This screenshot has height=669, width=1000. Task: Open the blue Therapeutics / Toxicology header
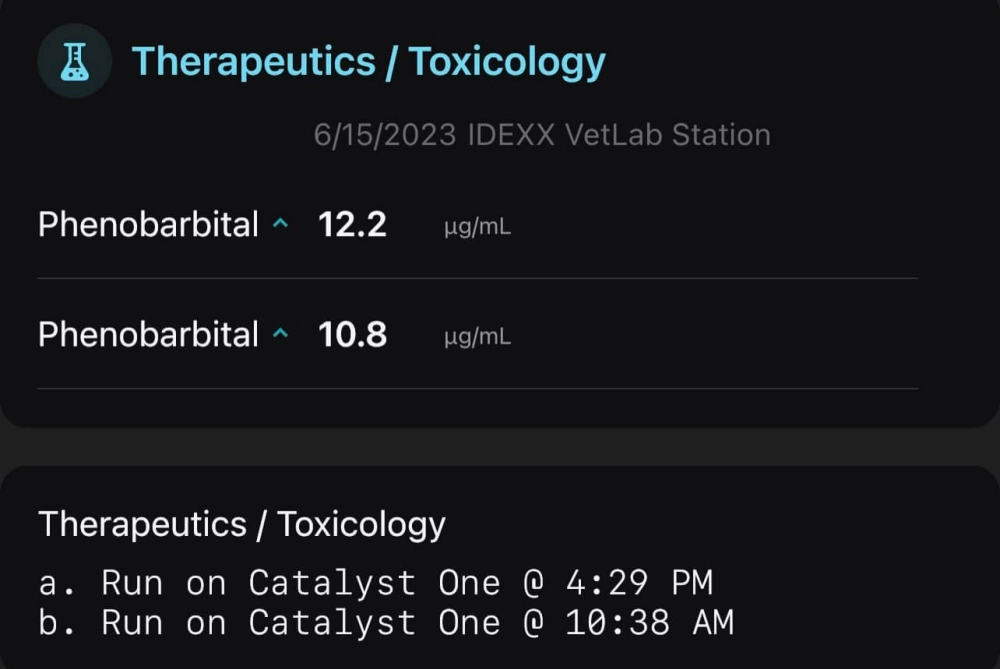point(368,62)
